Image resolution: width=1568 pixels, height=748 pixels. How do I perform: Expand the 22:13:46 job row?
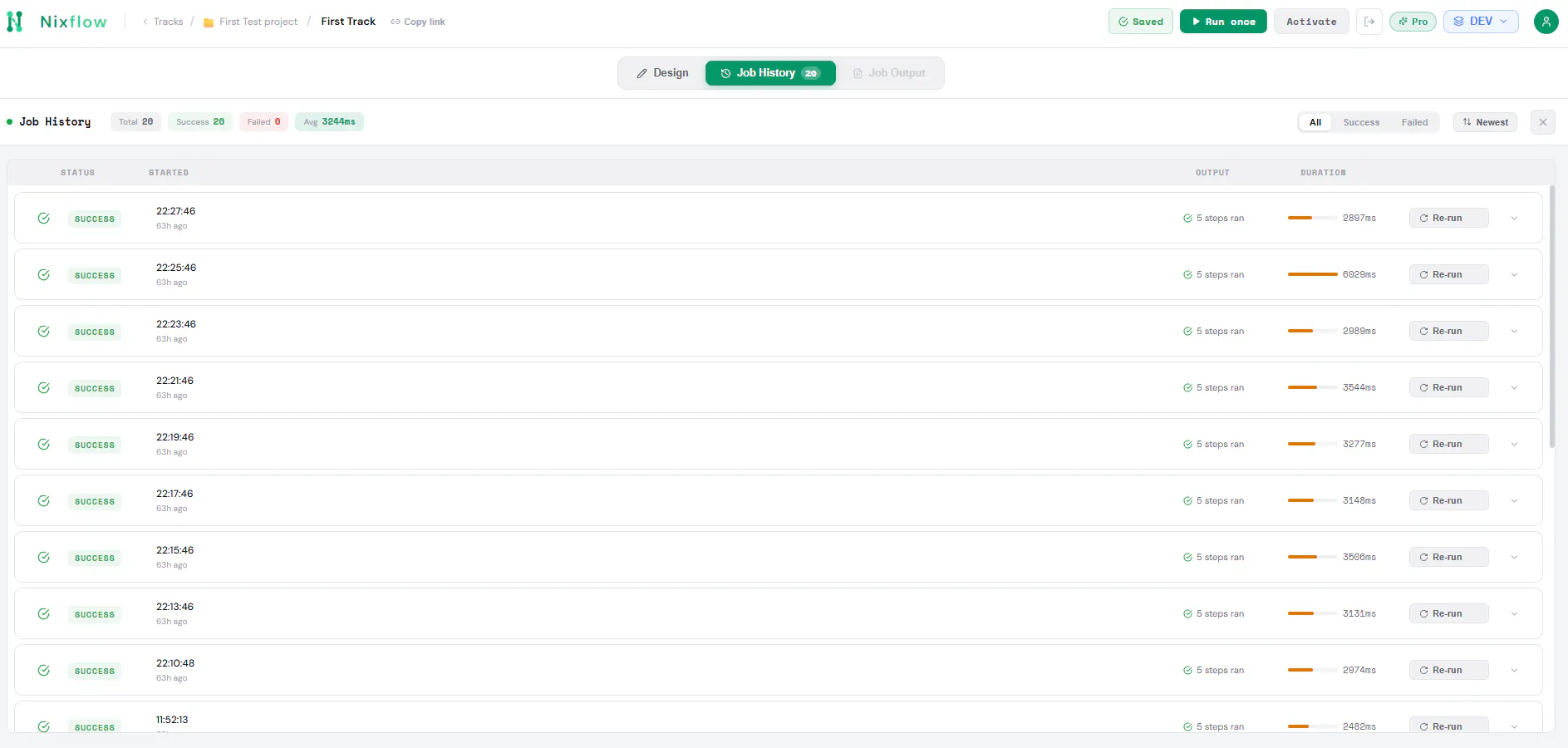(1514, 614)
